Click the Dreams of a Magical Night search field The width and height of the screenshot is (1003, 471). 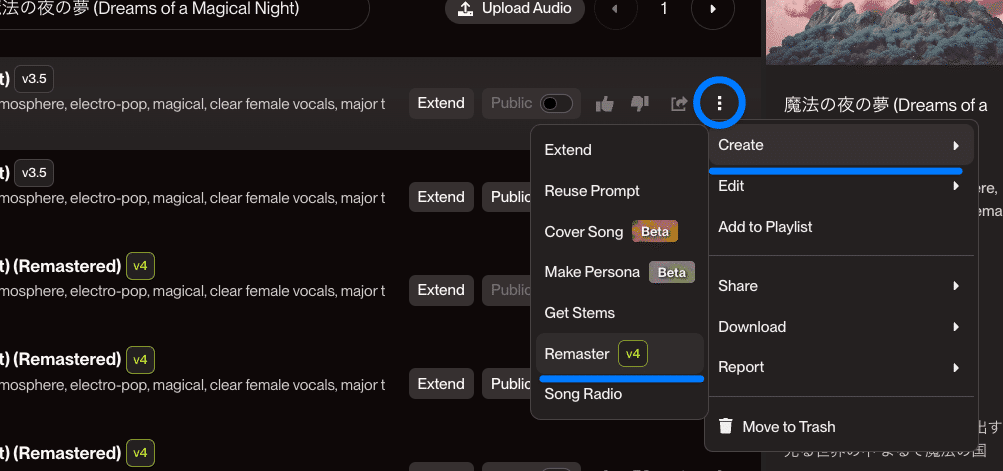pyautogui.click(x=180, y=10)
